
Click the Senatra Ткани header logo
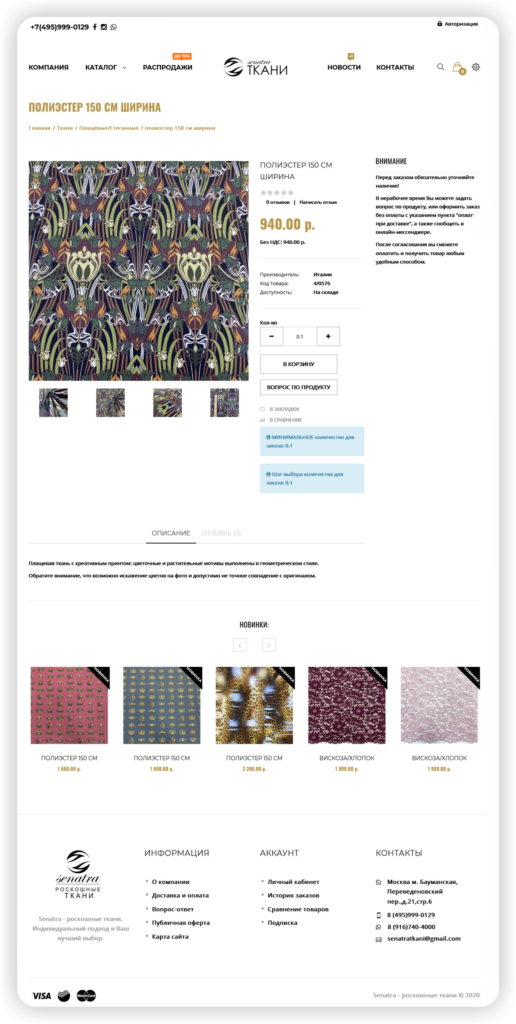(x=255, y=67)
